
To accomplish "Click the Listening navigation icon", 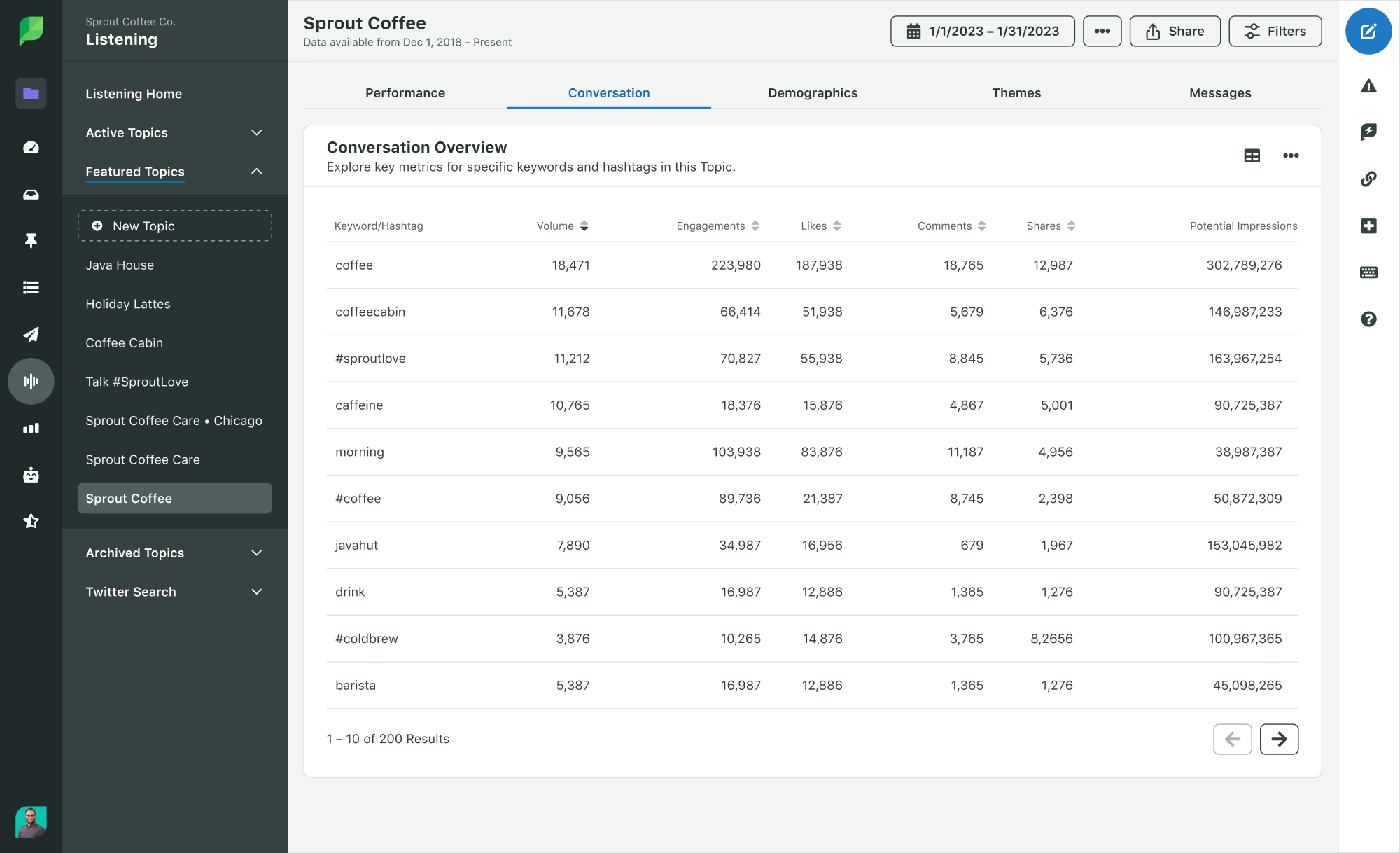I will click(x=30, y=381).
